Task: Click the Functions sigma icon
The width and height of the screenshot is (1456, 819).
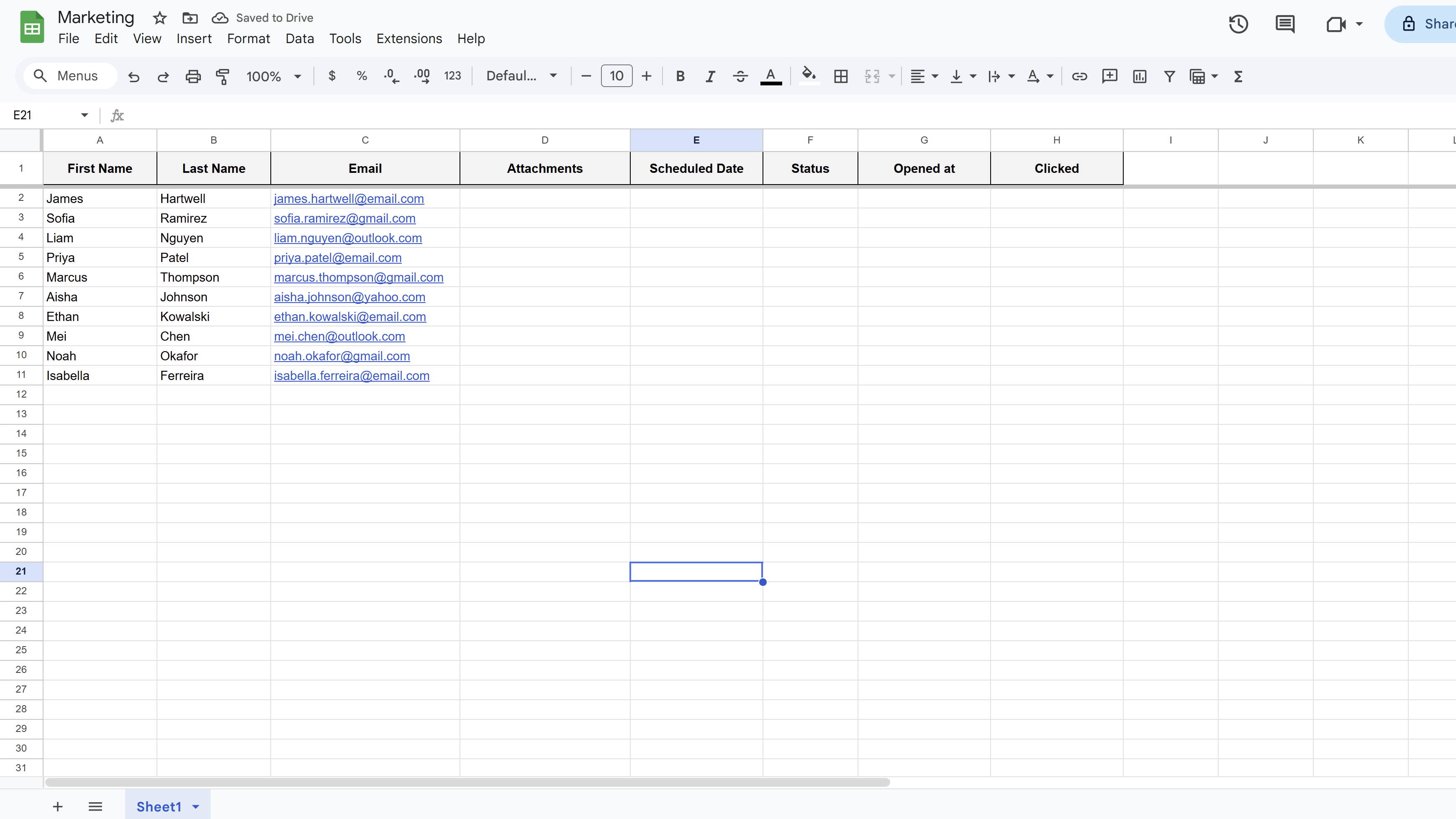Action: click(x=1238, y=76)
